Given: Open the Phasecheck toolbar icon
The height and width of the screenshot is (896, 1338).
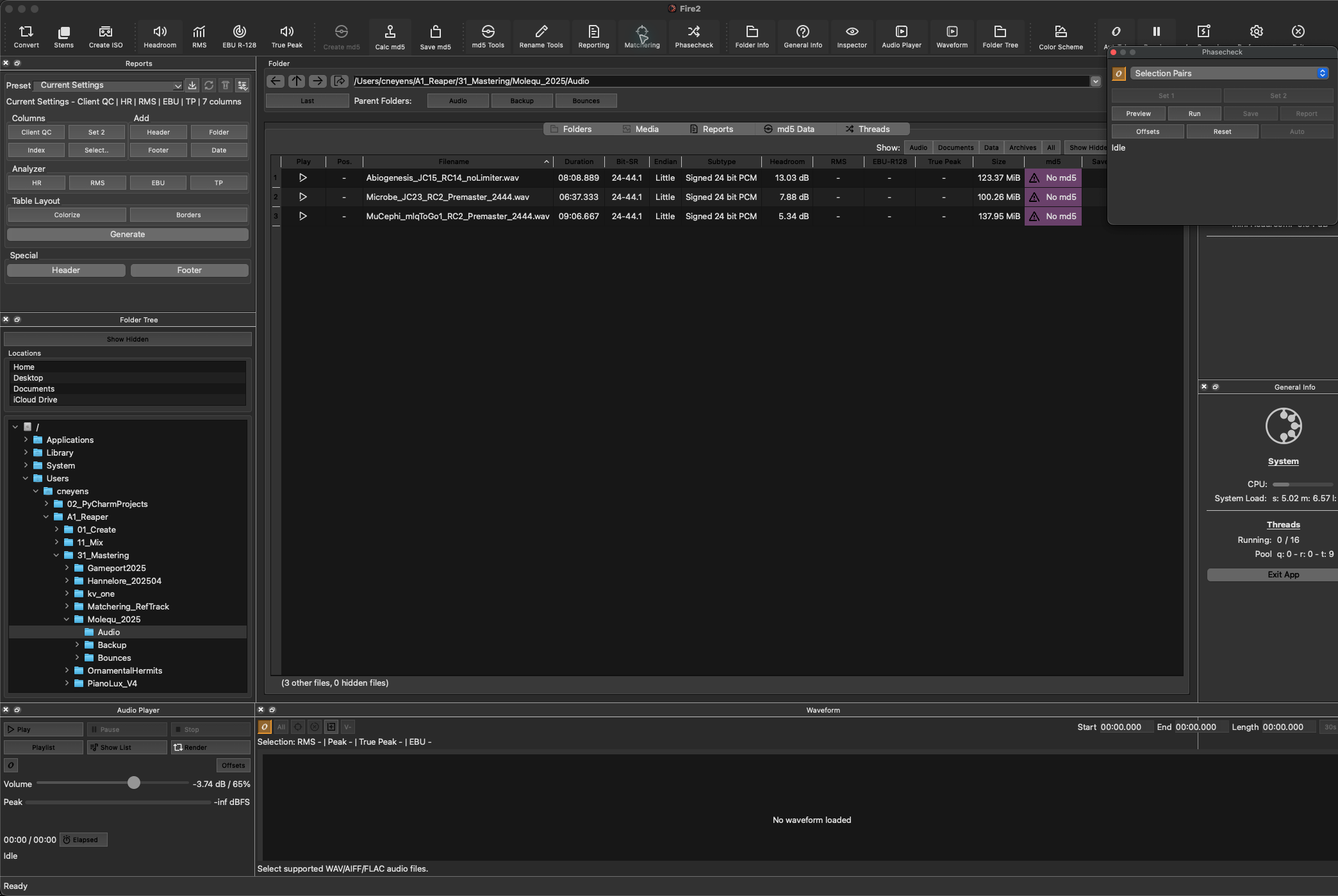Looking at the screenshot, I should 694,37.
